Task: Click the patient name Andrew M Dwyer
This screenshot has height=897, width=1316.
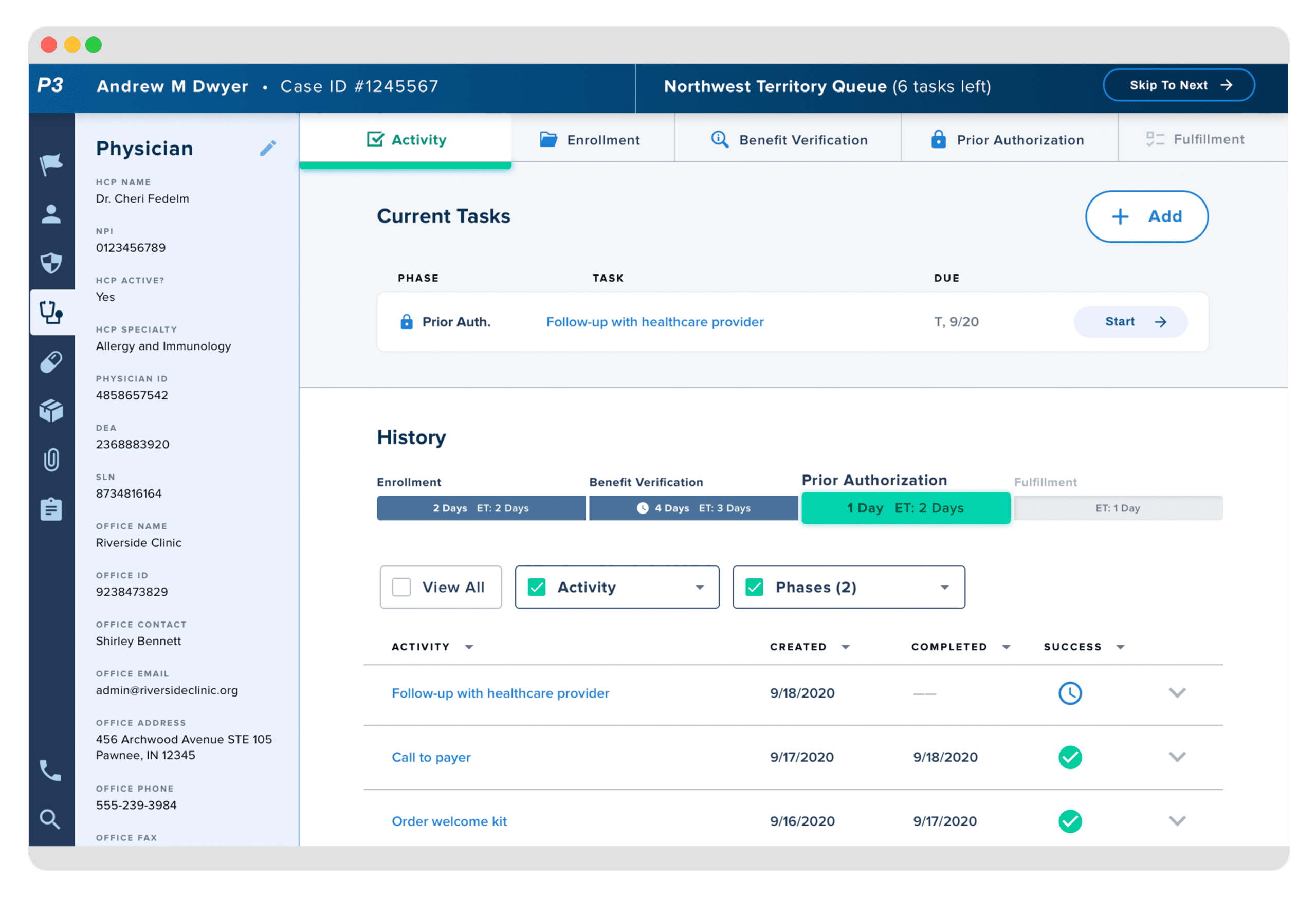Action: coord(173,86)
